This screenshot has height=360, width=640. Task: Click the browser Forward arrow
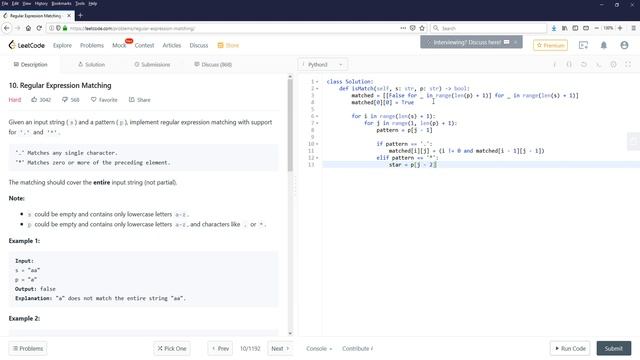[17, 28]
